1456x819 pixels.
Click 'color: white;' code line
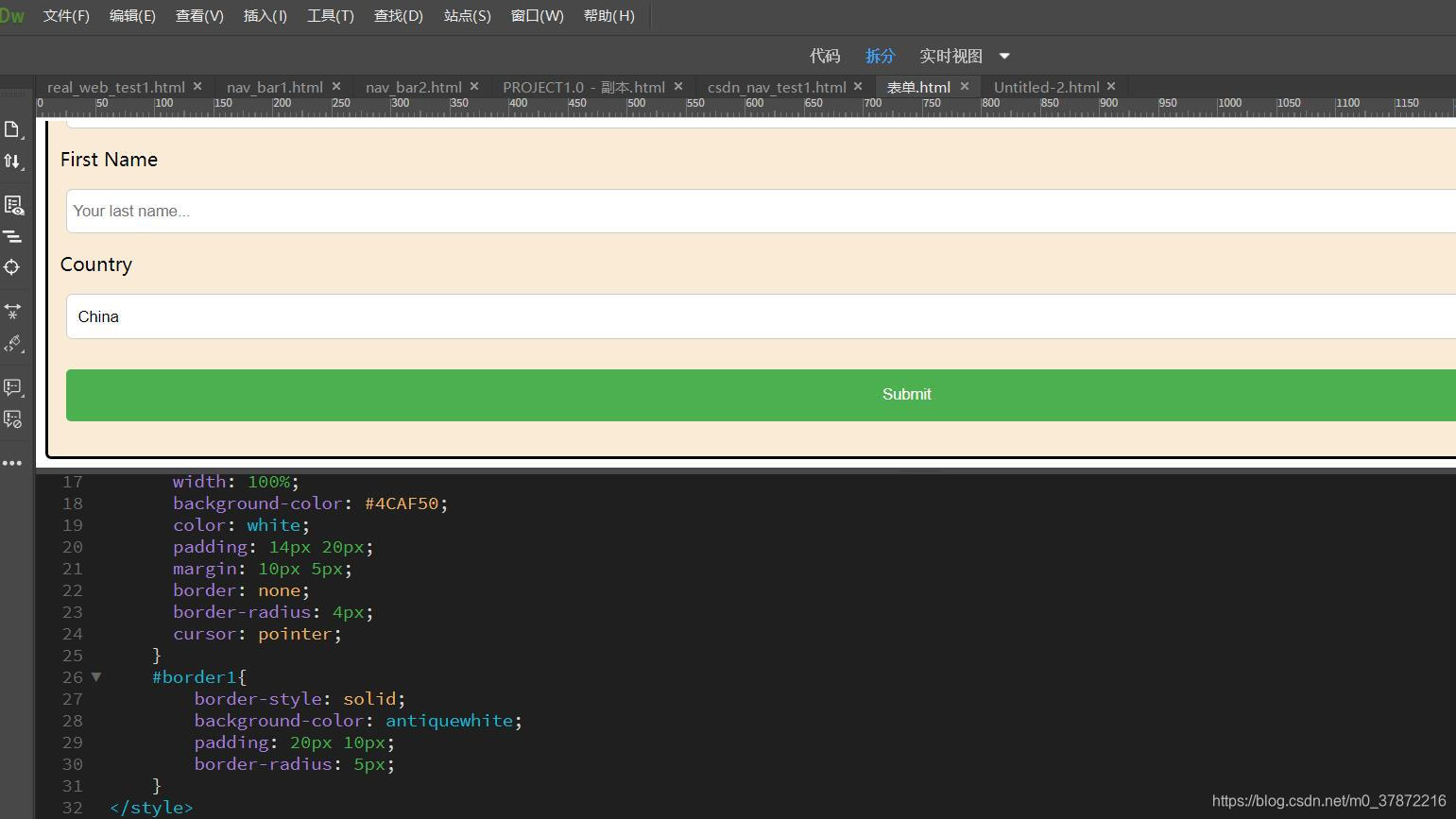(x=241, y=525)
